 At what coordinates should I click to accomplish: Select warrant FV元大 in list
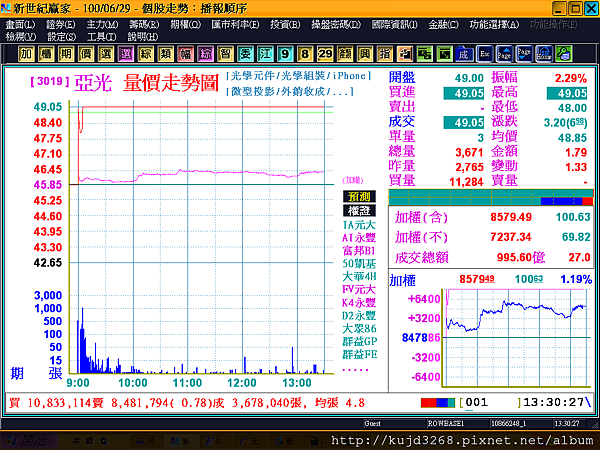(359, 290)
